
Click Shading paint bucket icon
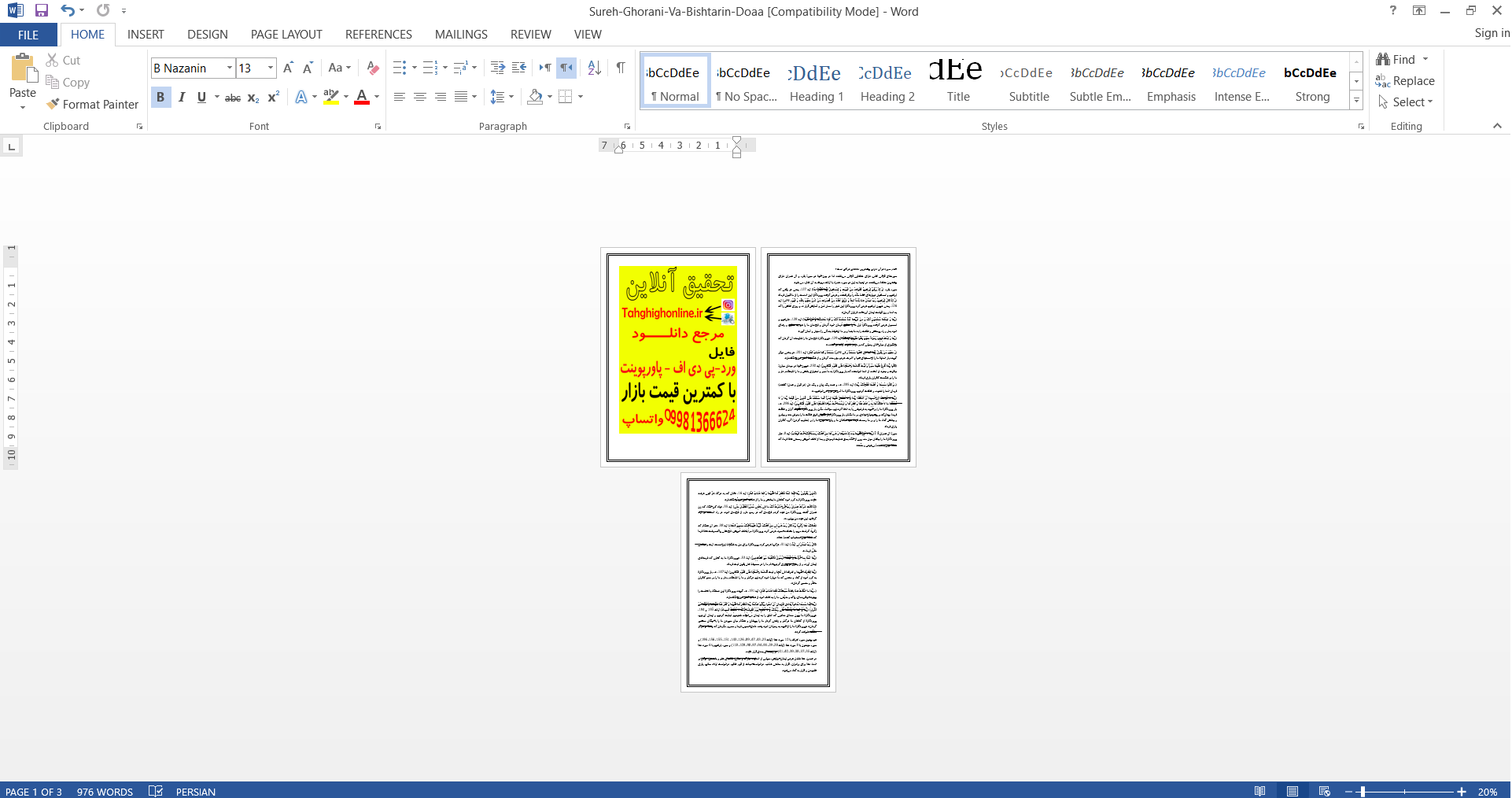tap(535, 97)
